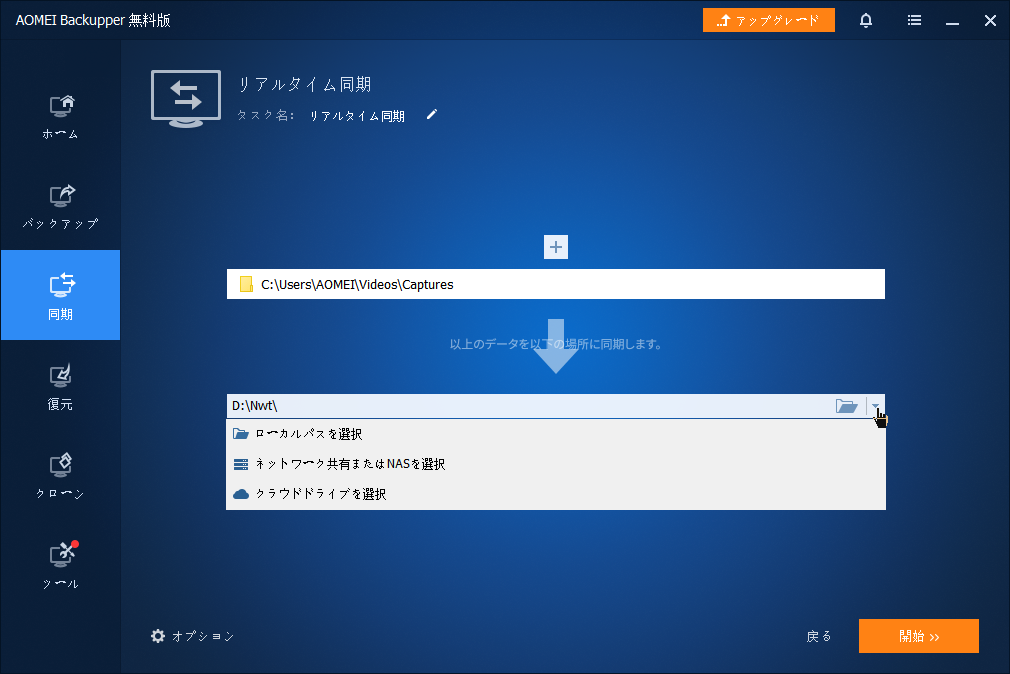This screenshot has width=1010, height=674.
Task: Edit task name with pencil icon
Action: (x=432, y=115)
